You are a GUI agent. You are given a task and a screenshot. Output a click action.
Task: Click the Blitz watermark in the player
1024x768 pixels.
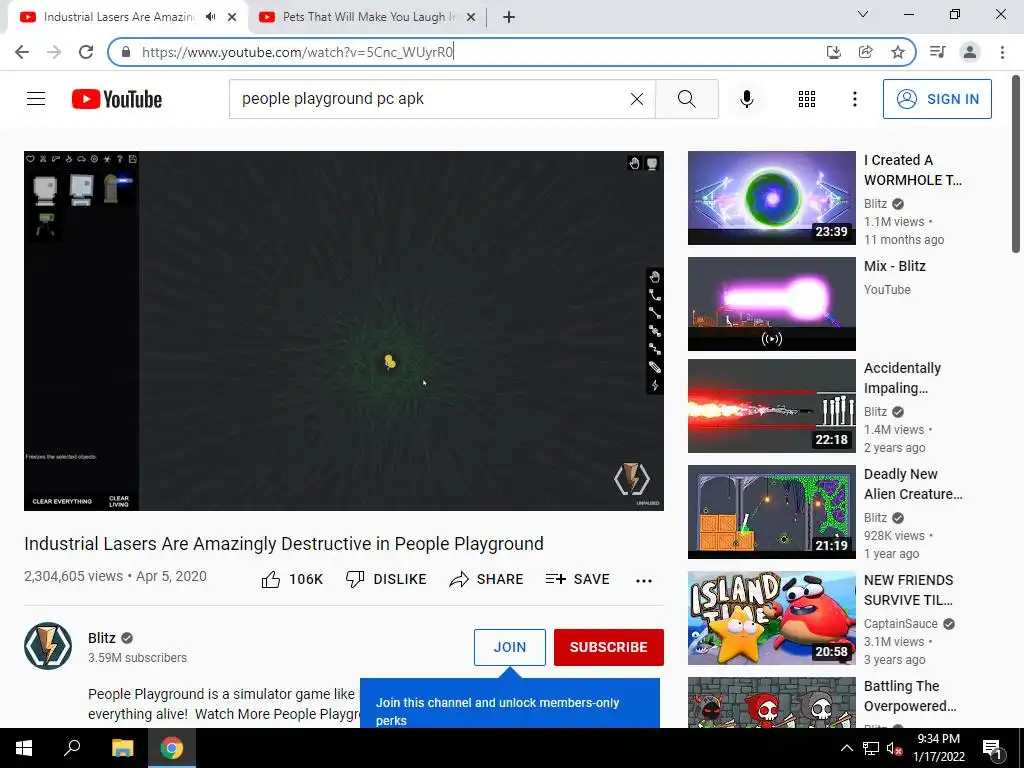tap(632, 480)
